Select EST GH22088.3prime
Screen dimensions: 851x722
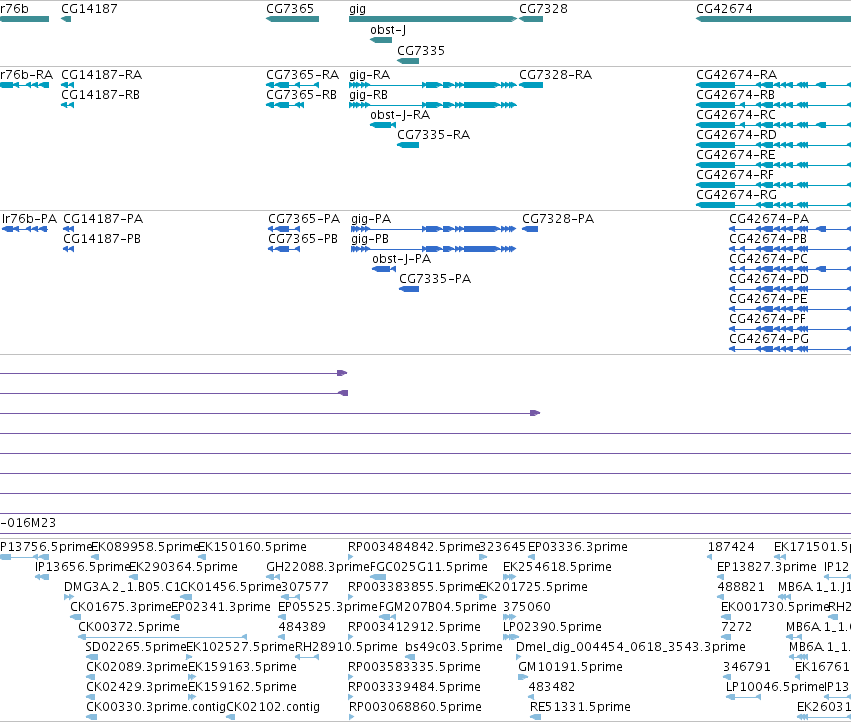pyautogui.click(x=318, y=567)
